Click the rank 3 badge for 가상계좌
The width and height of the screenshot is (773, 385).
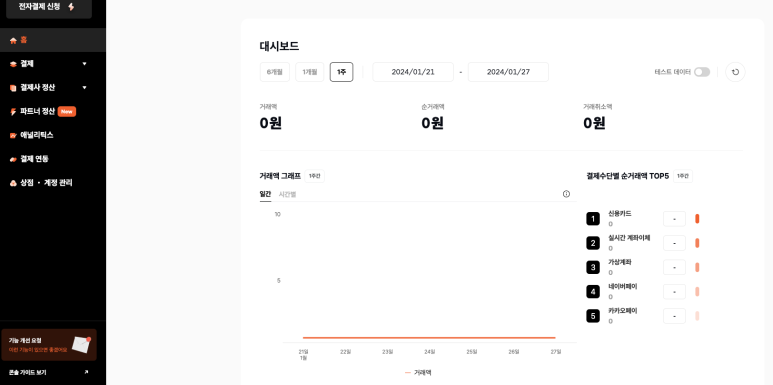coord(593,268)
